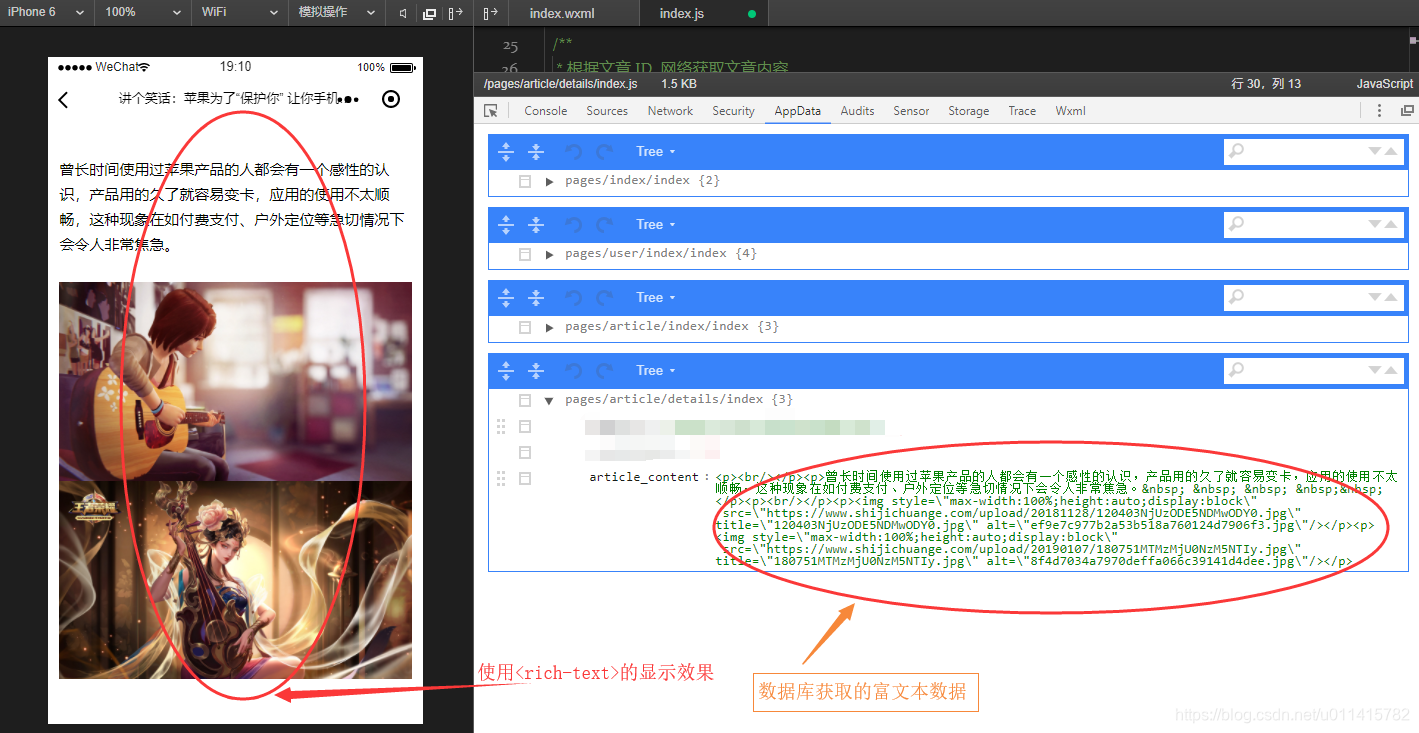Go to previous search result in pages/article/details/index panel
Image resolution: width=1419 pixels, height=733 pixels.
click(x=1391, y=371)
